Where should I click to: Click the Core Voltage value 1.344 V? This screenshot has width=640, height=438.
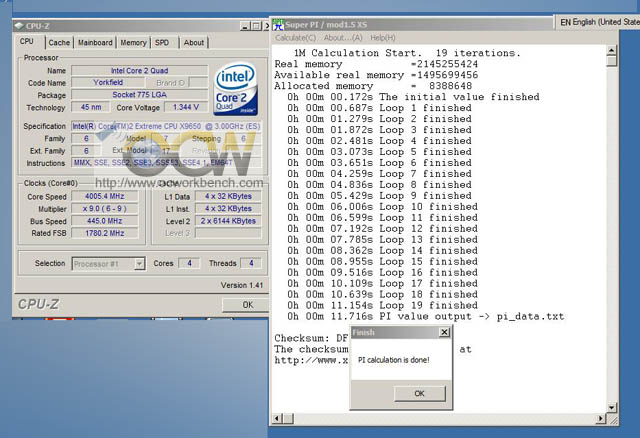(186, 107)
